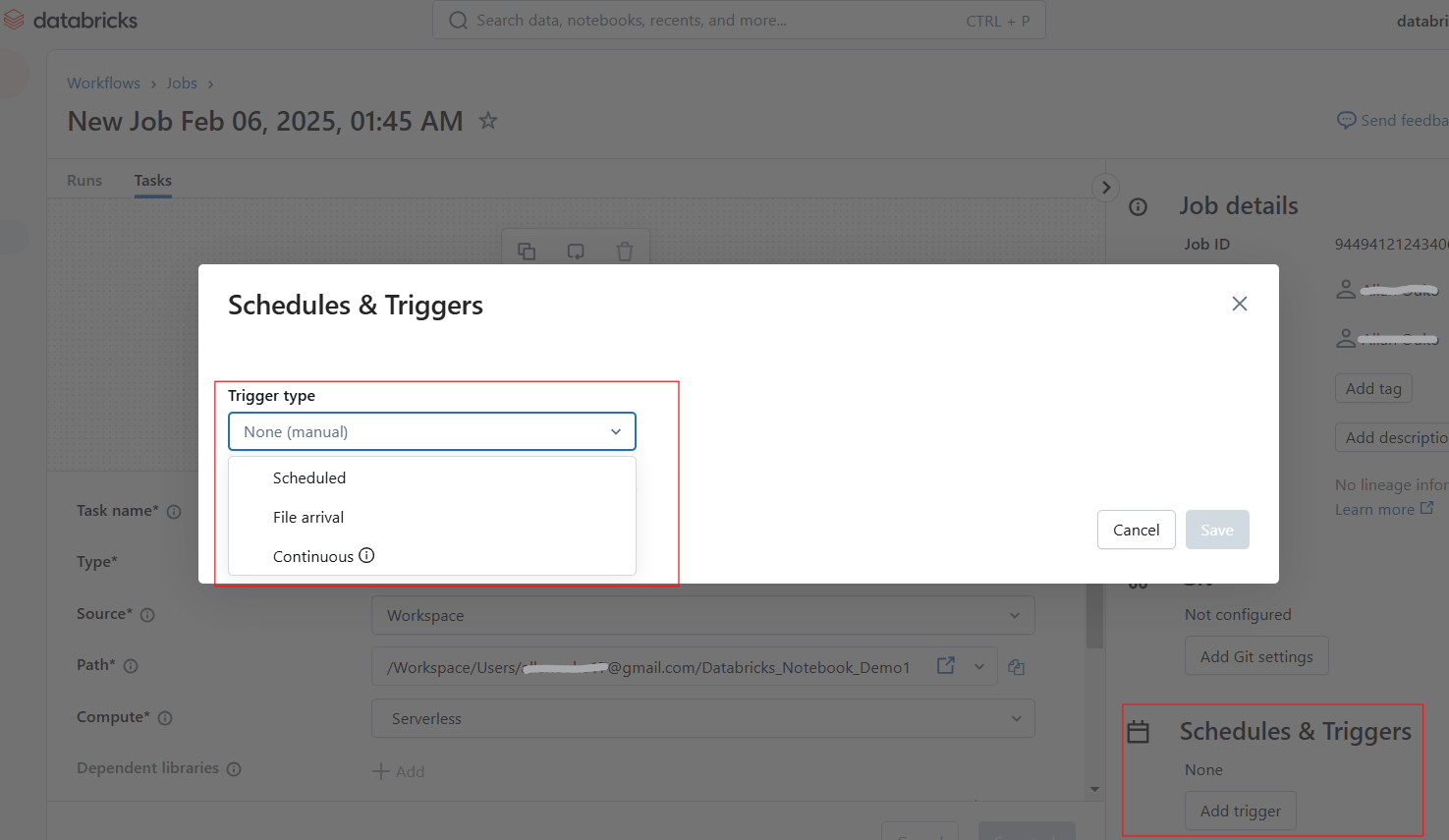Click Cancel in the dialog
This screenshot has height=840, width=1449.
1137,530
